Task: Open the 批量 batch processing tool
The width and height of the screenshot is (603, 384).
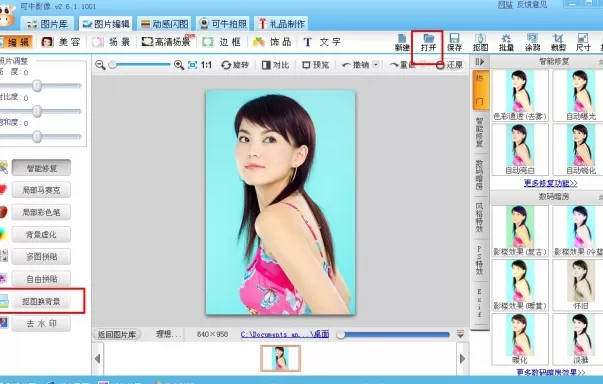Action: (x=506, y=42)
